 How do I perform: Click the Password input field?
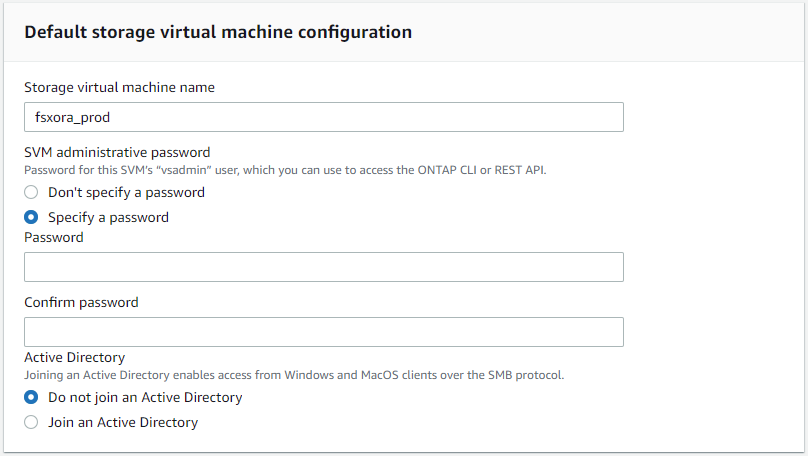[x=323, y=267]
